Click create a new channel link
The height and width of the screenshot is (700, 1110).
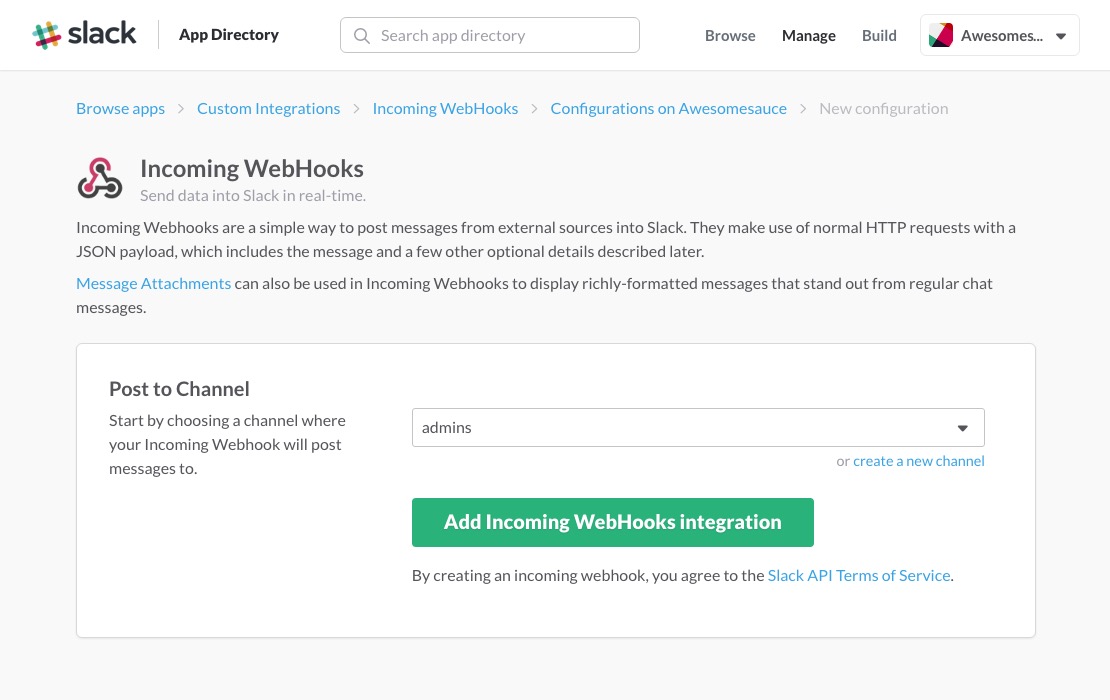pyautogui.click(x=918, y=461)
